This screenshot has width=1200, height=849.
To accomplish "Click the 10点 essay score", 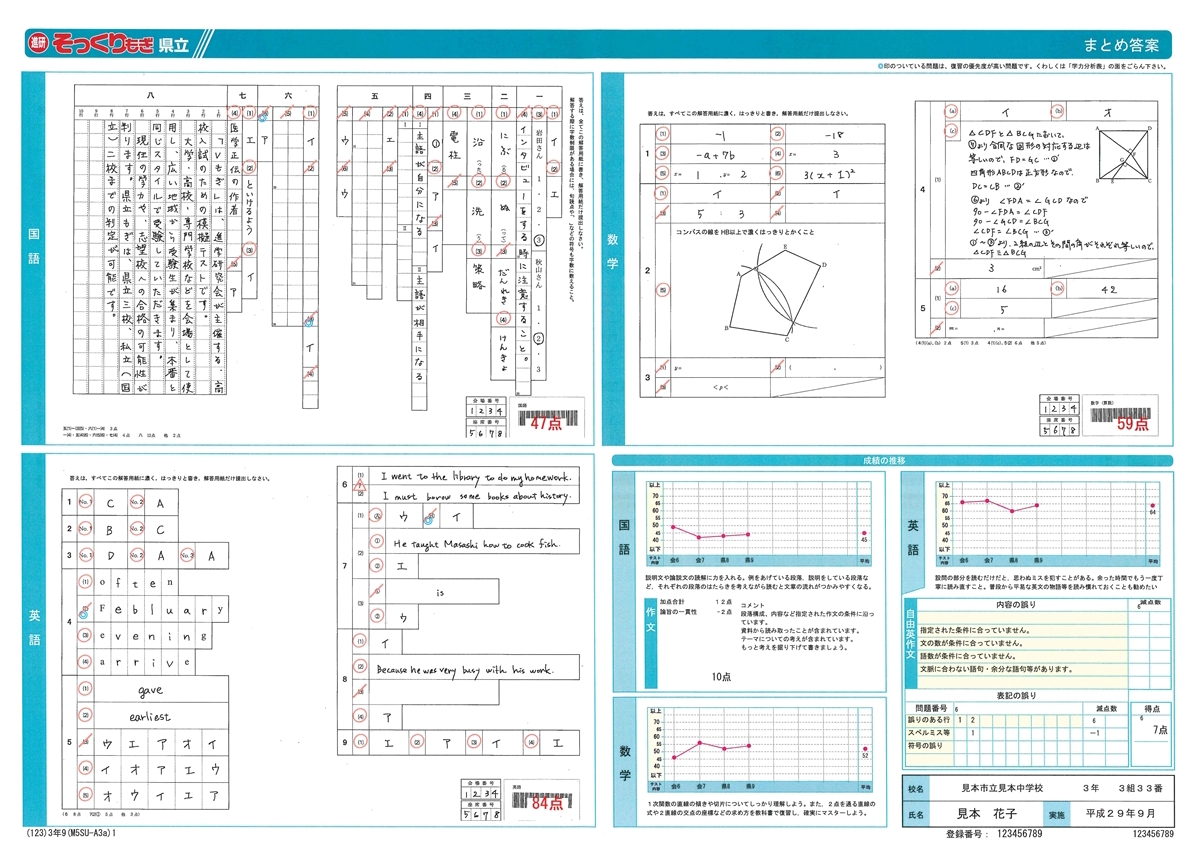I will [724, 677].
